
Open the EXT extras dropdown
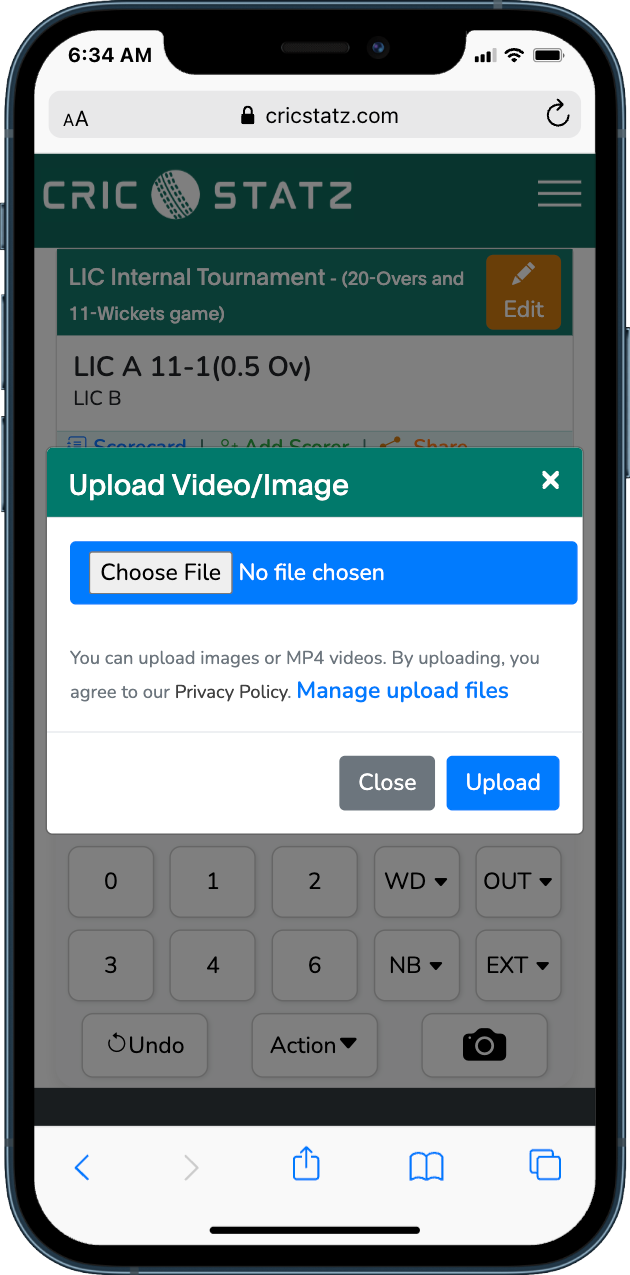(518, 965)
